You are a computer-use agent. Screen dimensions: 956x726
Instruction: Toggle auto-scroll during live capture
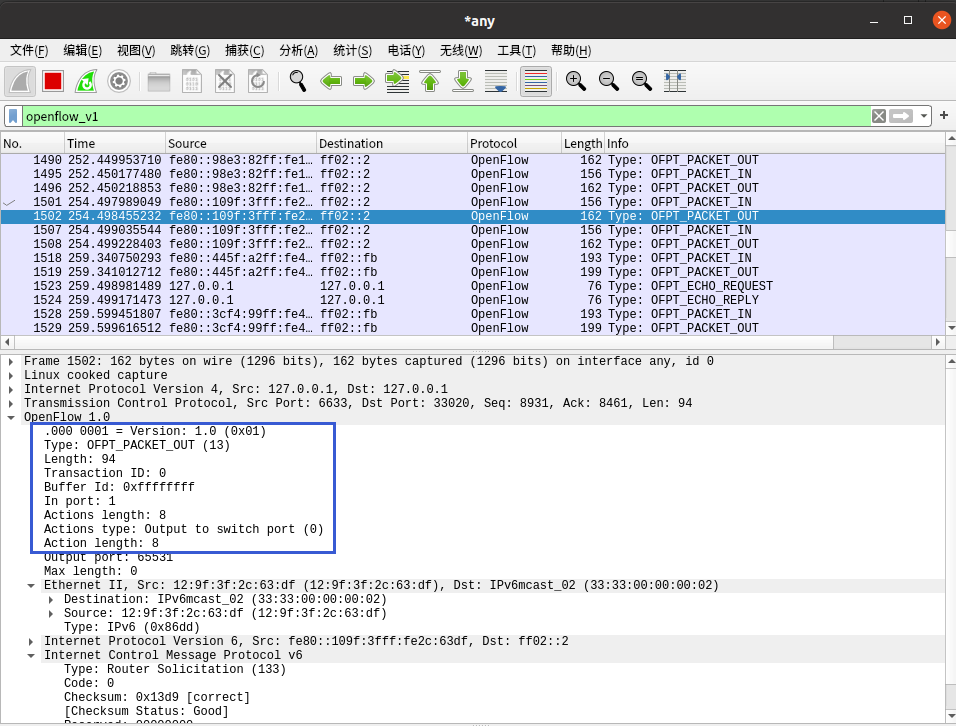pyautogui.click(x=496, y=81)
